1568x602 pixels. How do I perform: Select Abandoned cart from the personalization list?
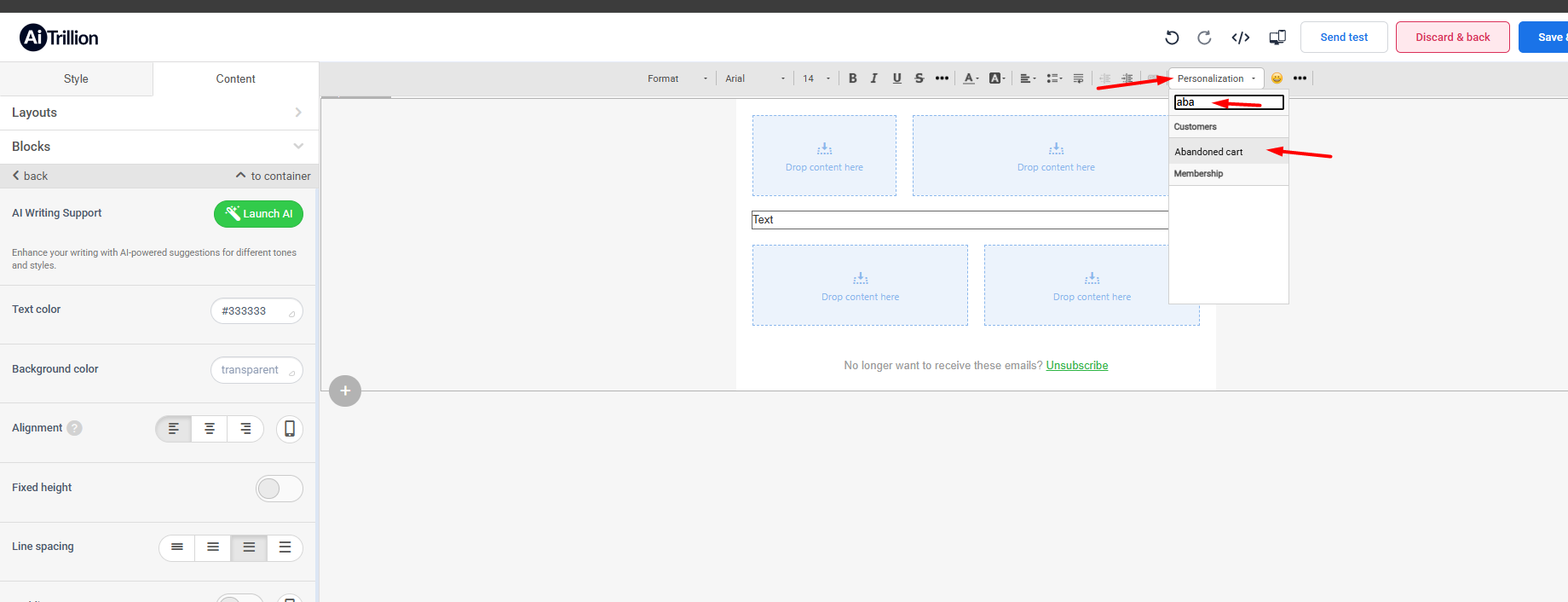tap(1209, 152)
